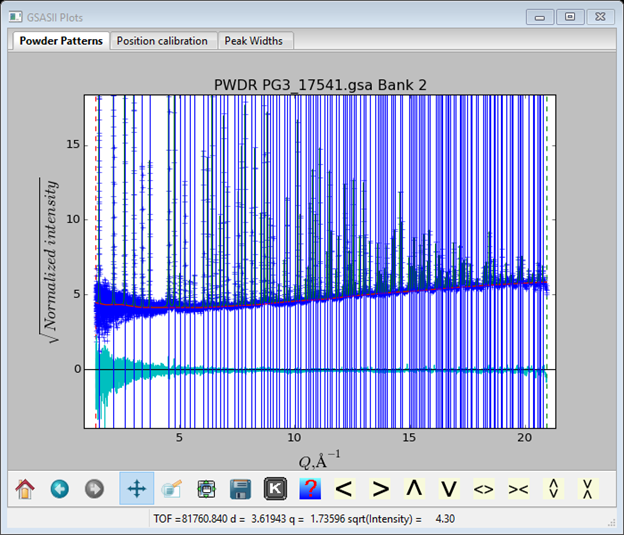624x535 pixels.
Task: Shift plot up with ∧ arrow
Action: tap(414, 489)
